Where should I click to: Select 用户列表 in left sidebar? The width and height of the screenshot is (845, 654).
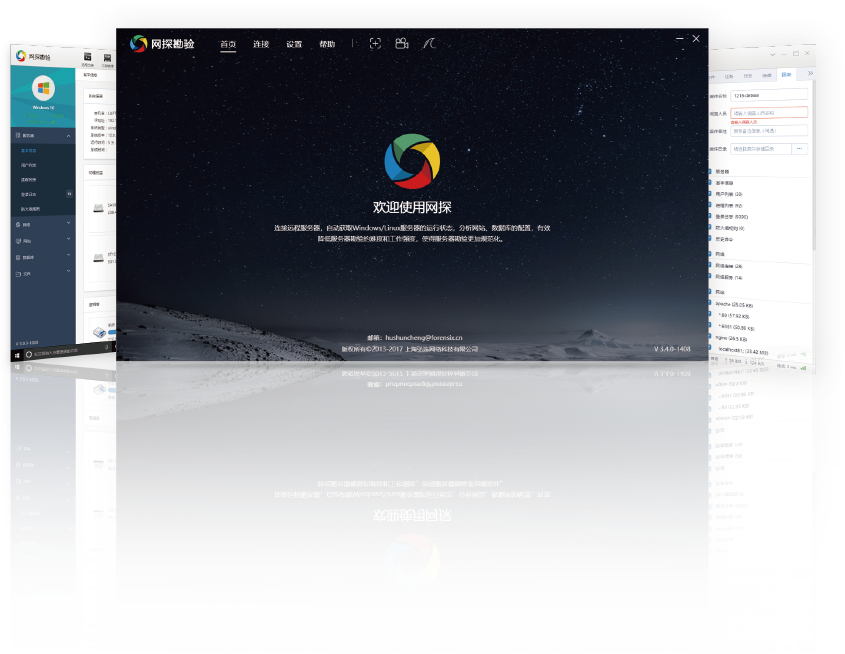tap(29, 165)
